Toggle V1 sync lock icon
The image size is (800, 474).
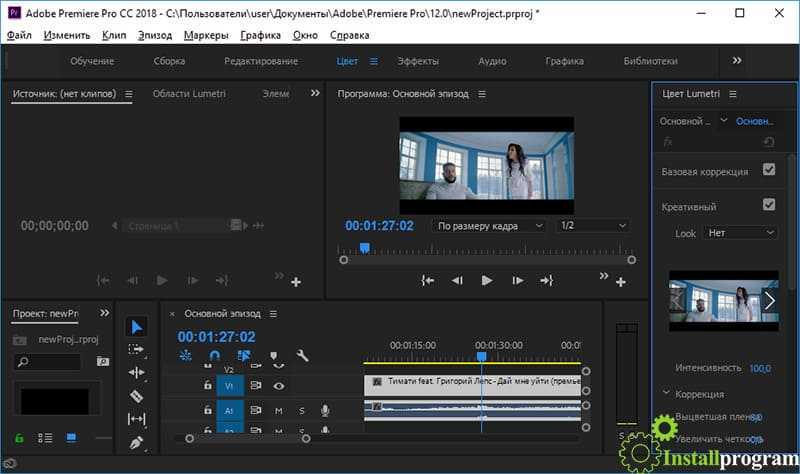click(x=256, y=386)
